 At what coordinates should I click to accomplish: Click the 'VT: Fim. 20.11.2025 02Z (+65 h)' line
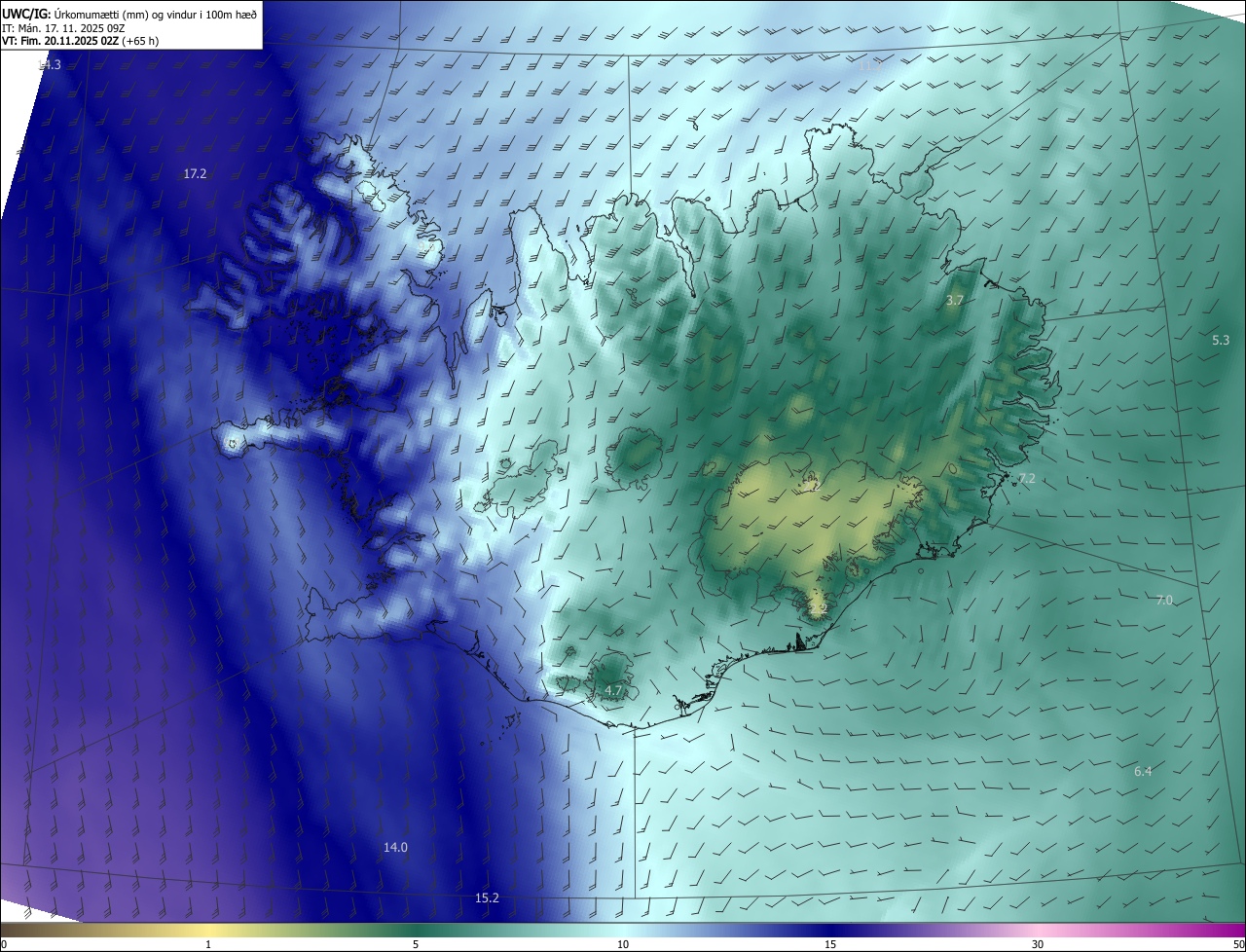(81, 41)
